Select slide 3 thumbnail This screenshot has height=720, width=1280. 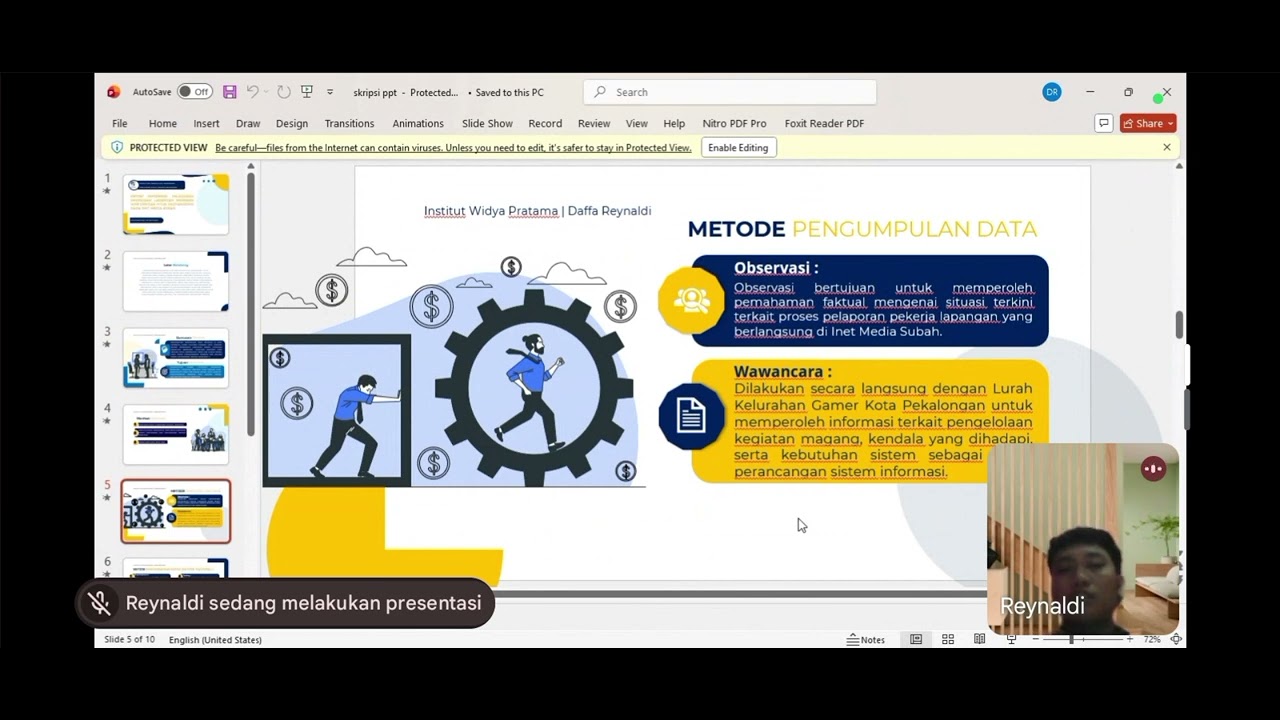176,357
